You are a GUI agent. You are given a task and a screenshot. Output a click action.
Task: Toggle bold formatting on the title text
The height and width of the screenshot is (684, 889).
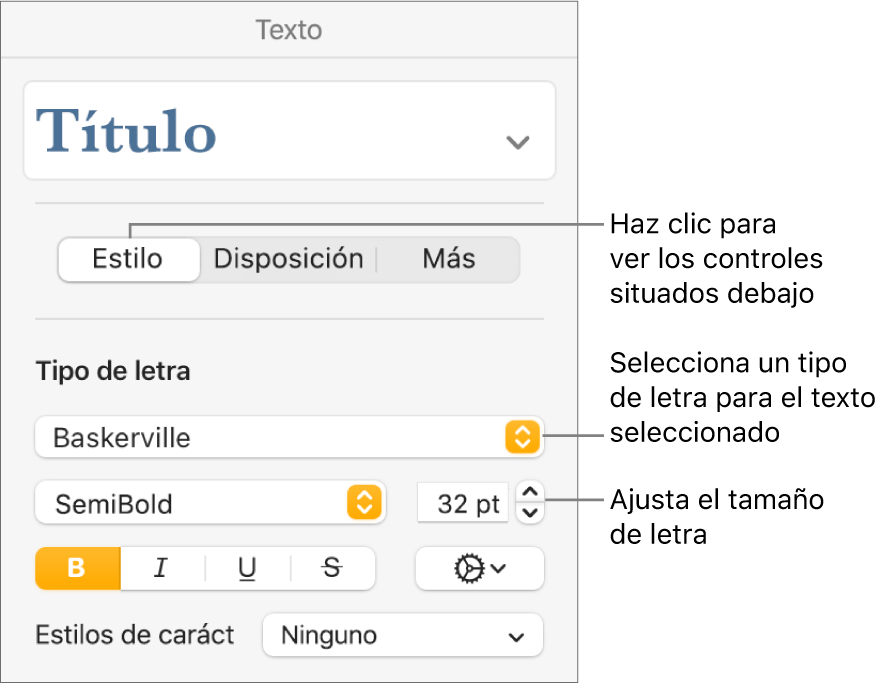pyautogui.click(x=77, y=568)
